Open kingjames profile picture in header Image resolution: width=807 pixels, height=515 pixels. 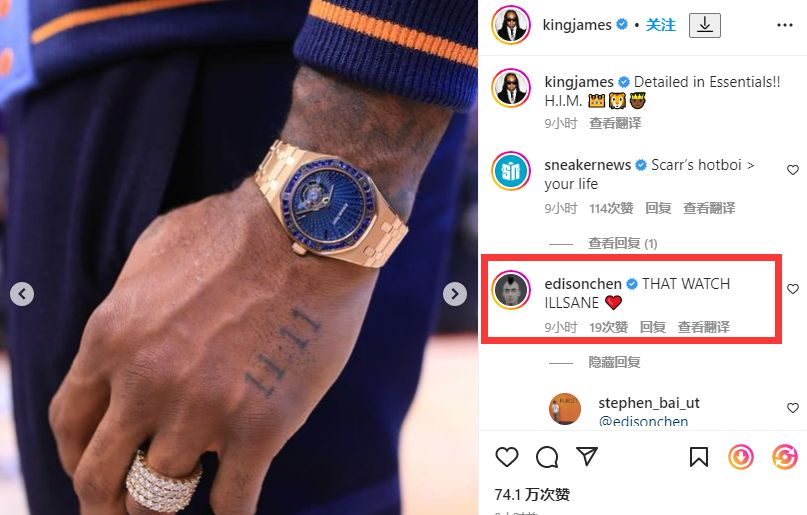511,25
